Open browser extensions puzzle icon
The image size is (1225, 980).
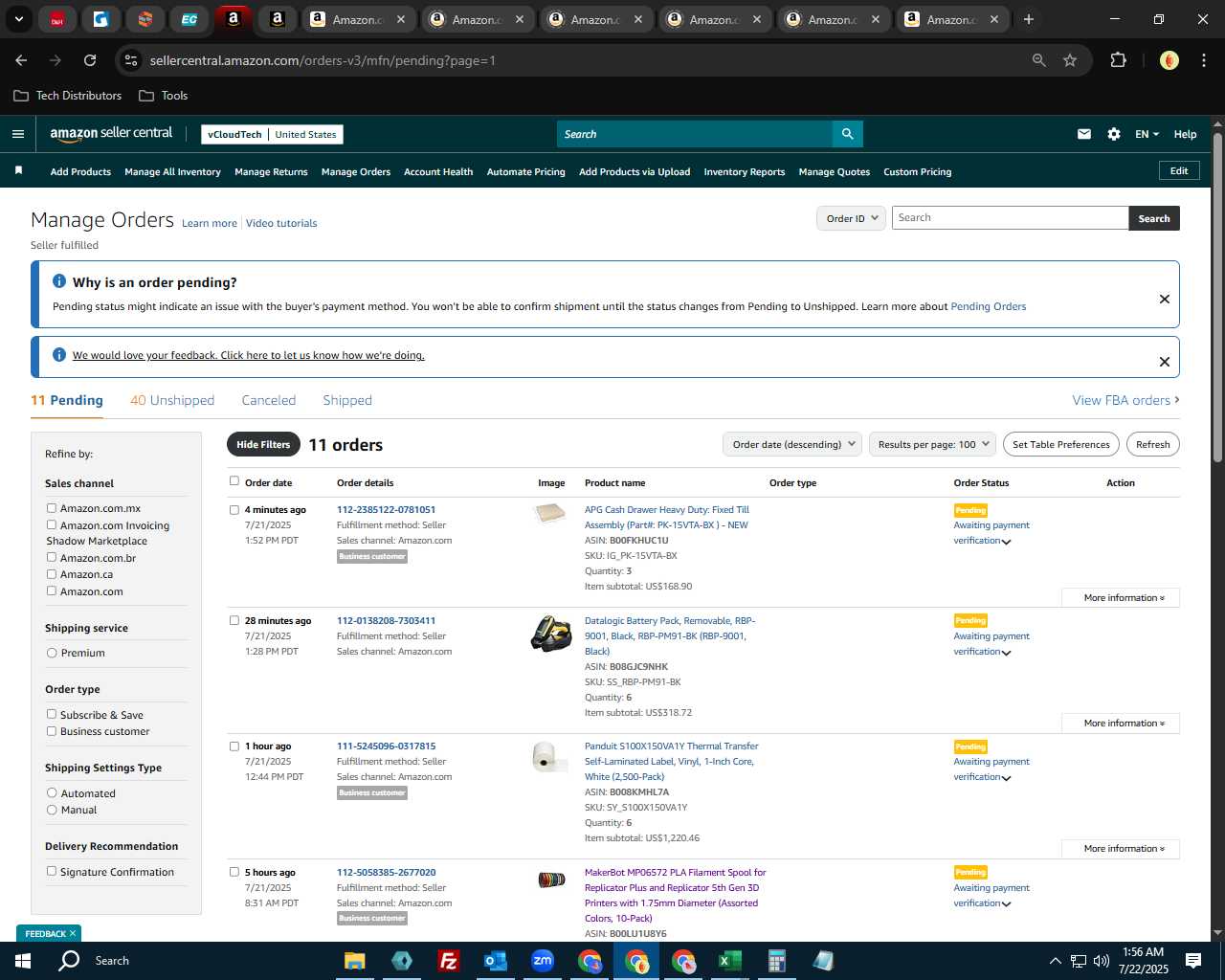pos(1118,60)
